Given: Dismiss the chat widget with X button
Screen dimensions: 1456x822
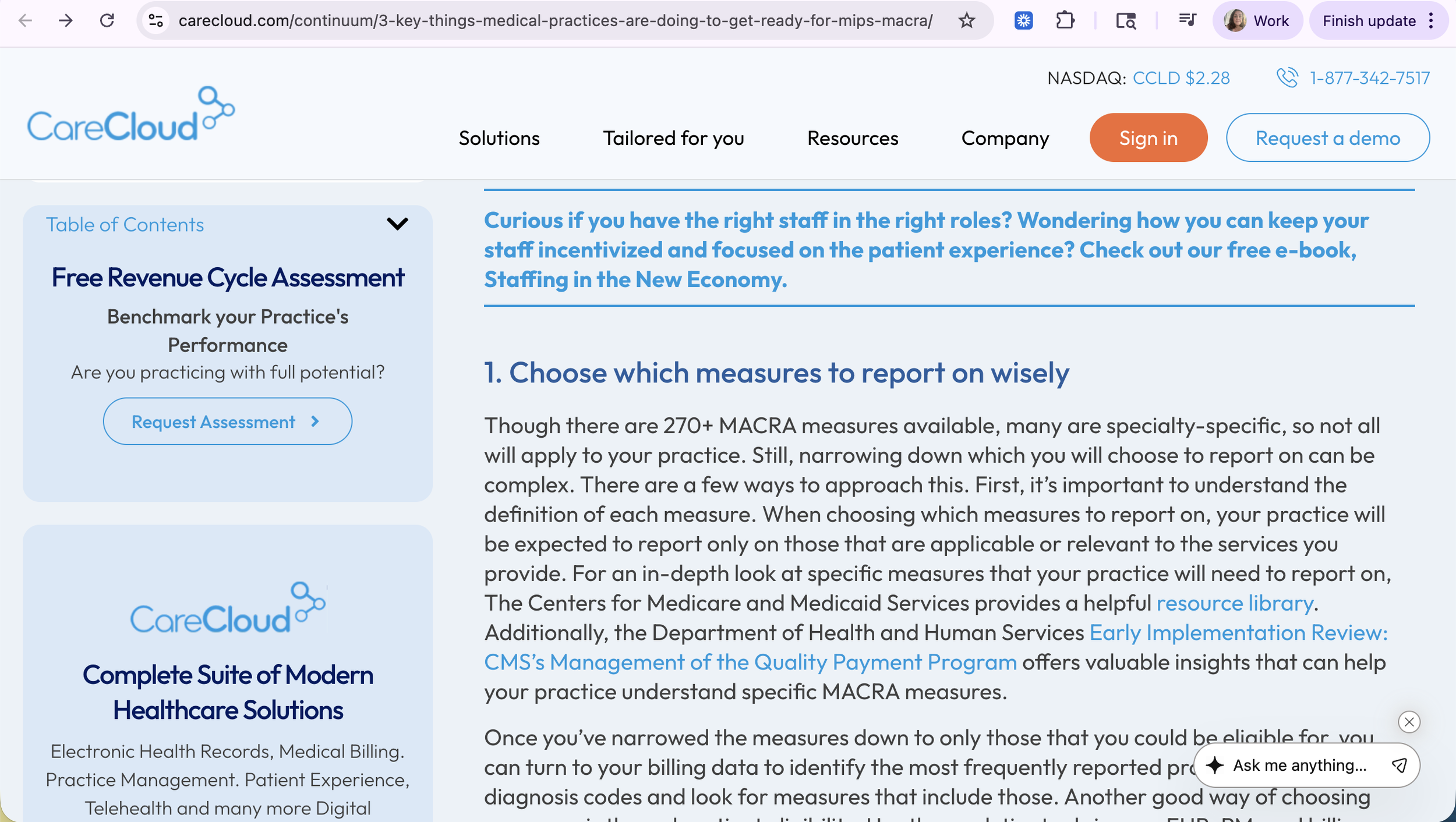Looking at the screenshot, I should [x=1408, y=722].
